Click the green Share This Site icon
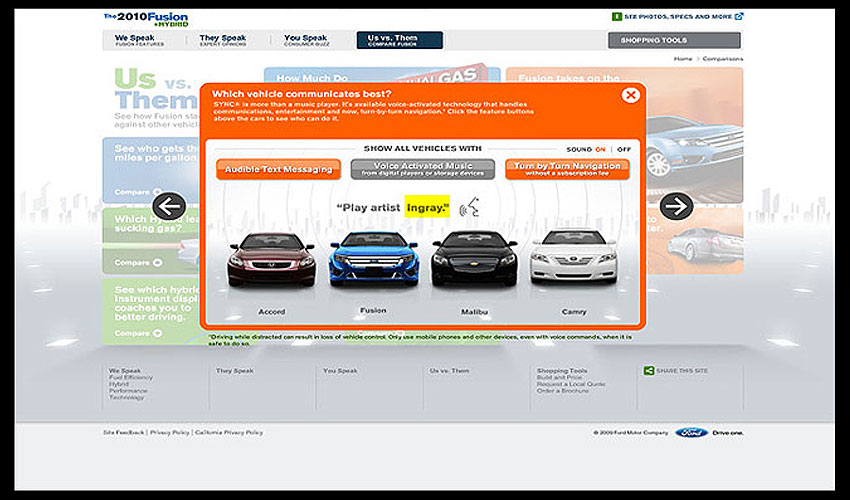850x500 pixels. (648, 371)
